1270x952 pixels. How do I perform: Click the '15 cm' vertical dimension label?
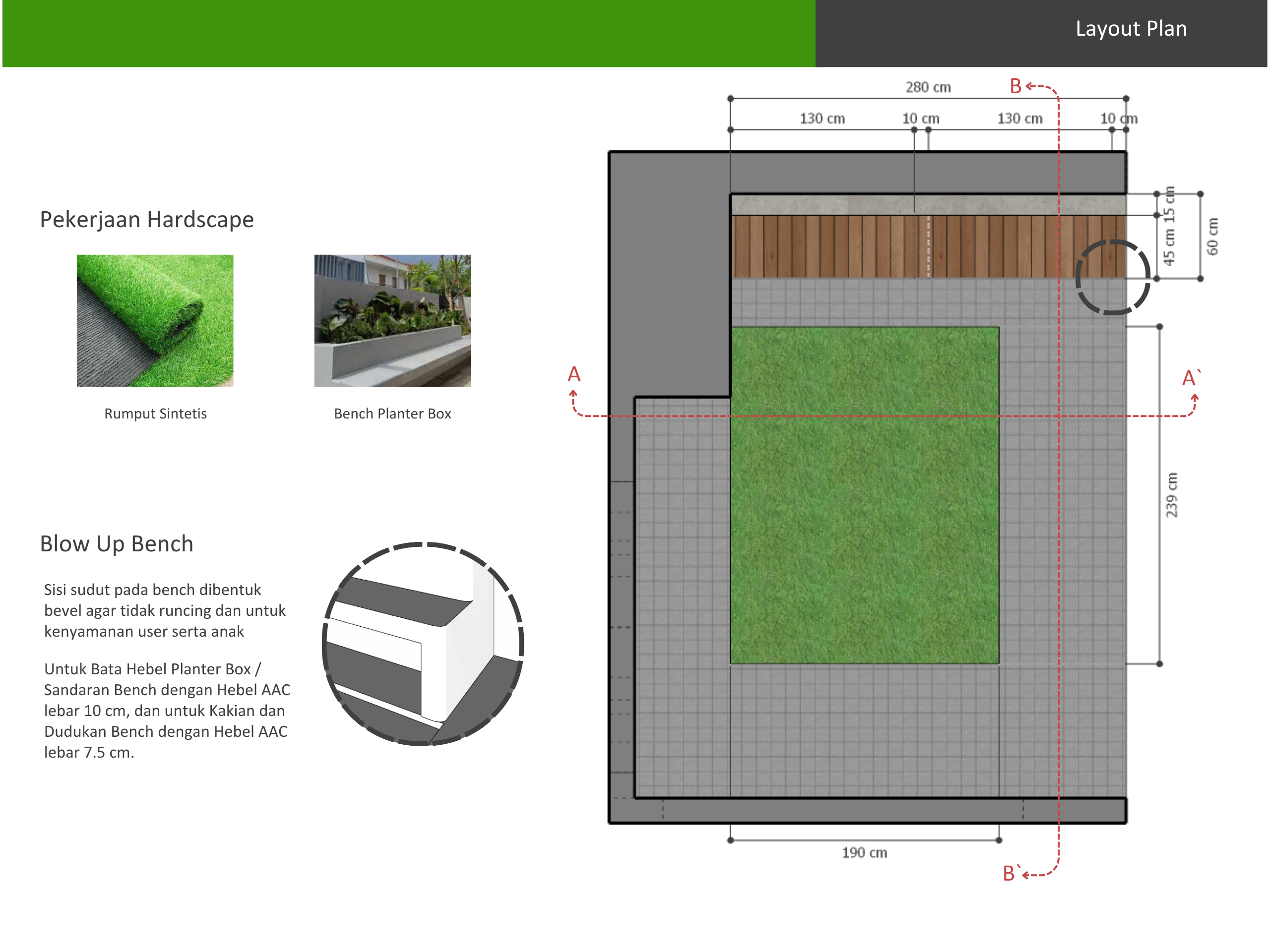pyautogui.click(x=1169, y=205)
